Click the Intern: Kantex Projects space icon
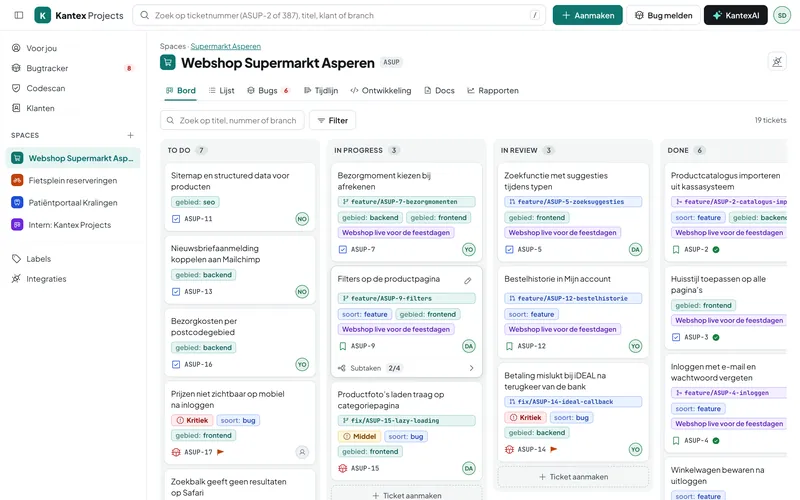 point(17,224)
